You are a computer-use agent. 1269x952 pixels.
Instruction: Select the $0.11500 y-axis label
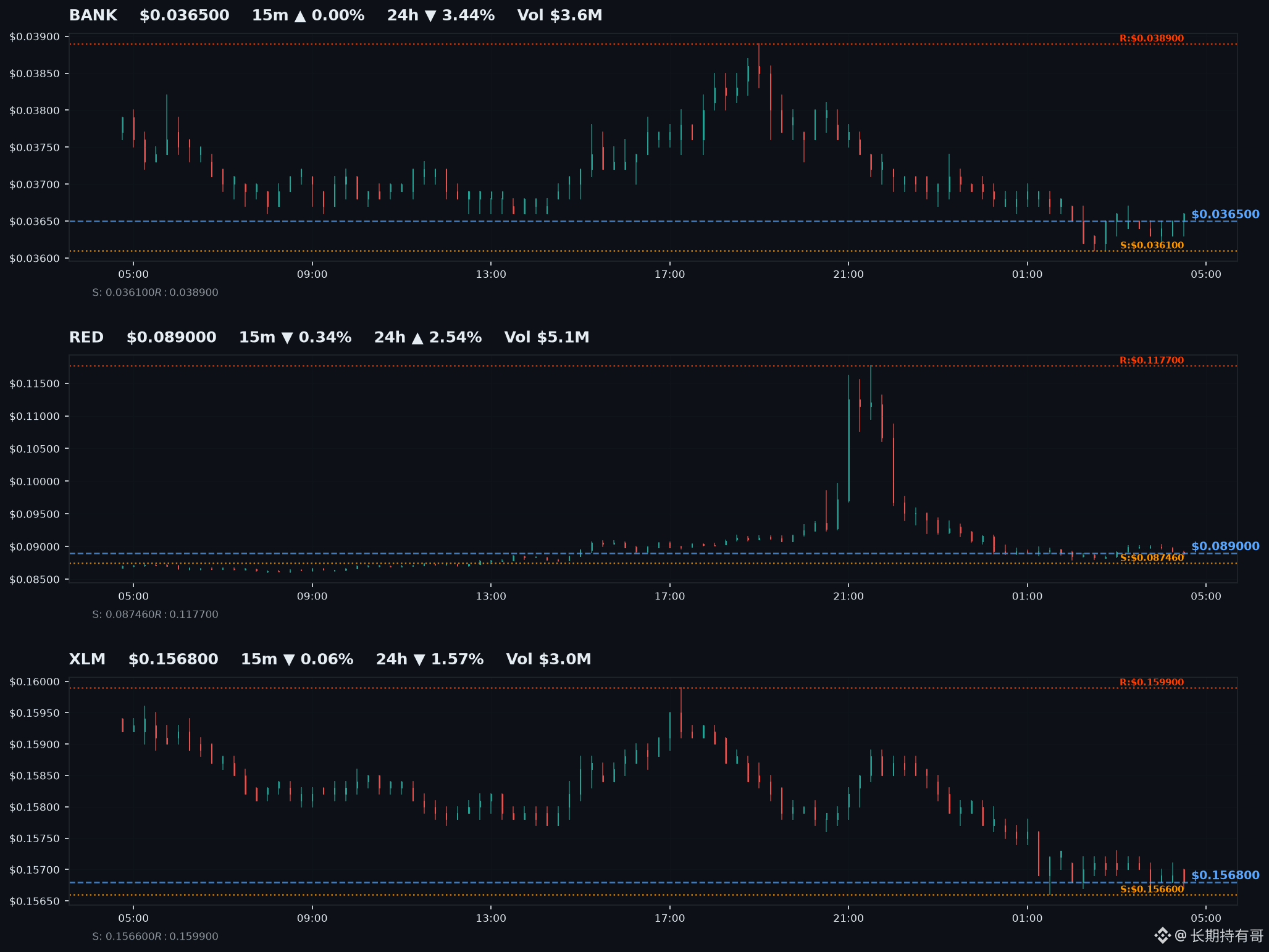35,383
